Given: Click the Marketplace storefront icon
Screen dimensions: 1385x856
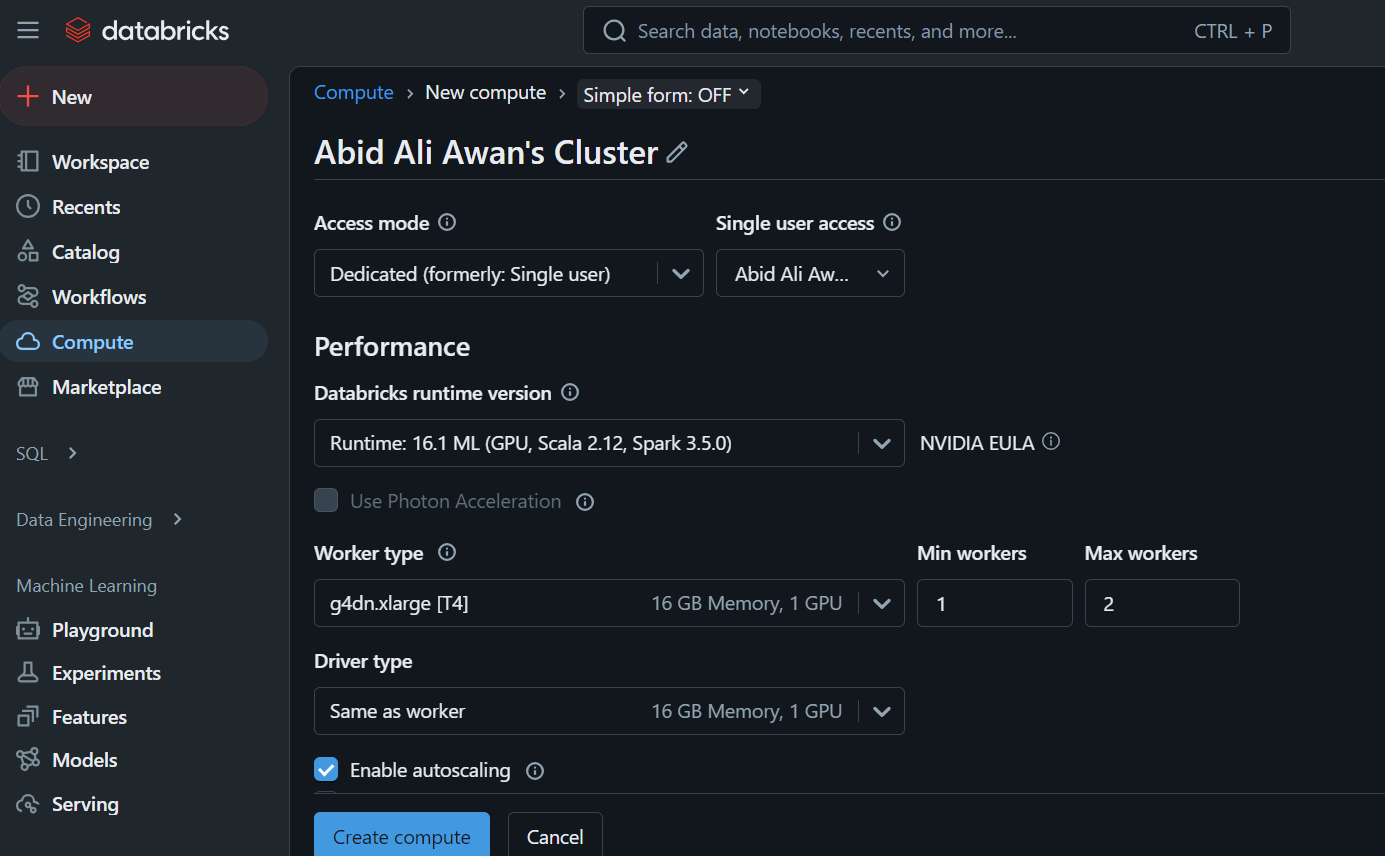Looking at the screenshot, I should coord(28,387).
